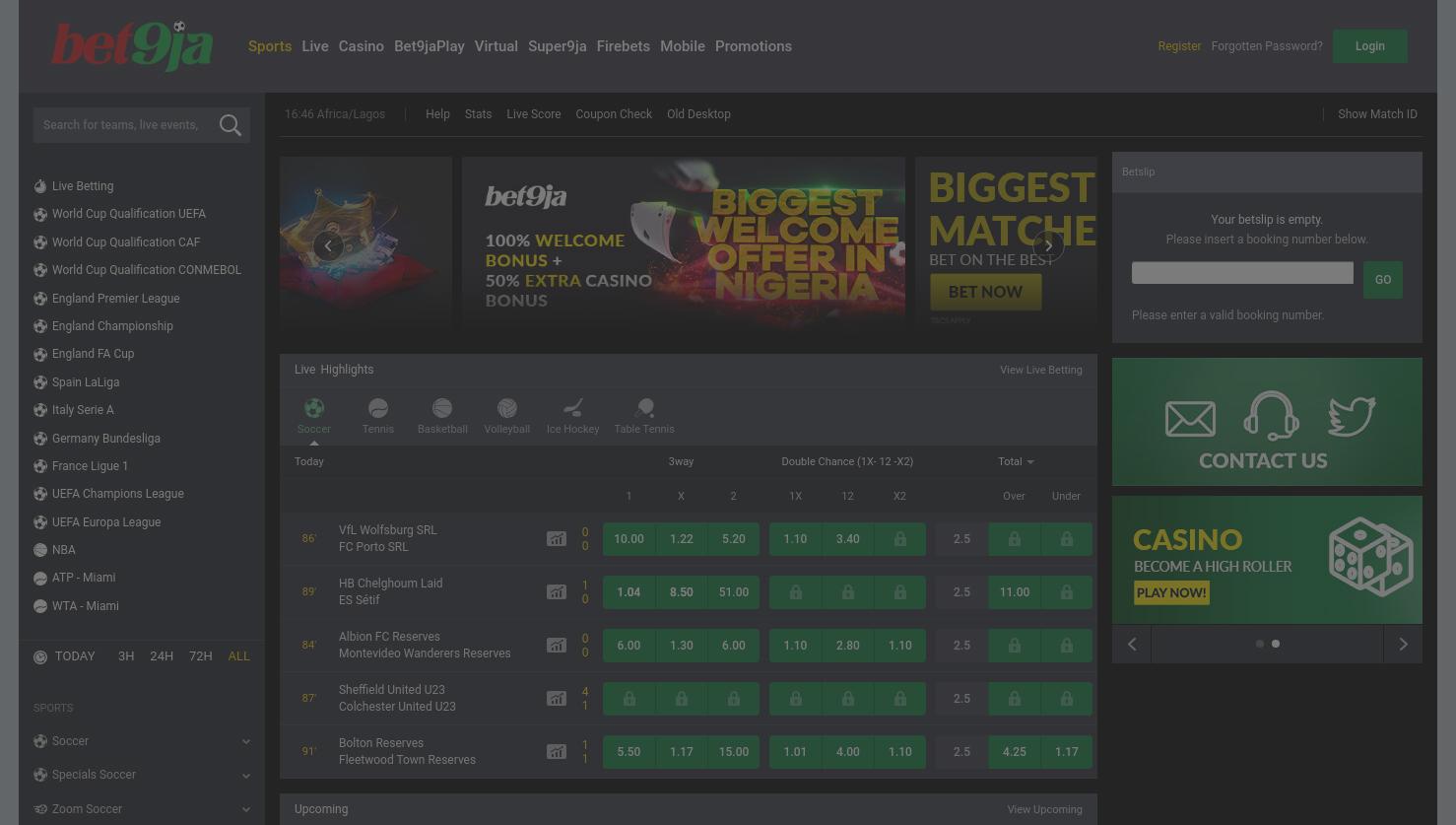The width and height of the screenshot is (1456, 825).
Task: Click the BET NOW banner button
Action: click(x=985, y=292)
